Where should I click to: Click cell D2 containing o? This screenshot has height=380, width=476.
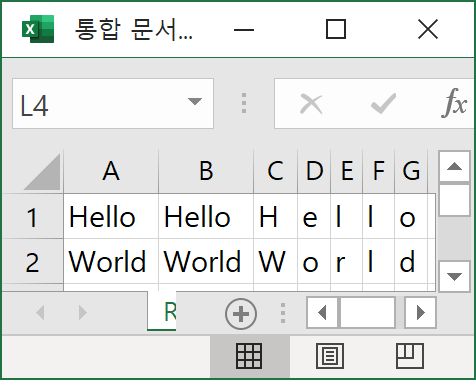tap(314, 262)
